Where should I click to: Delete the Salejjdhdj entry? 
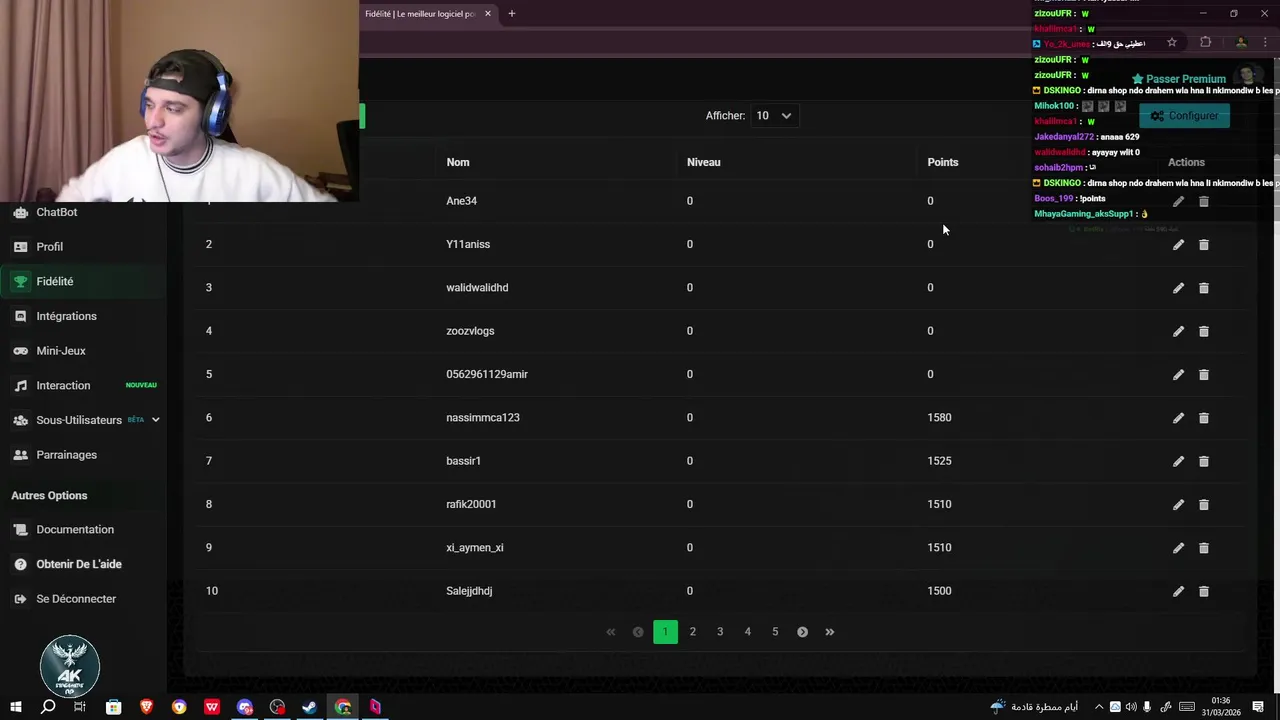tap(1204, 591)
